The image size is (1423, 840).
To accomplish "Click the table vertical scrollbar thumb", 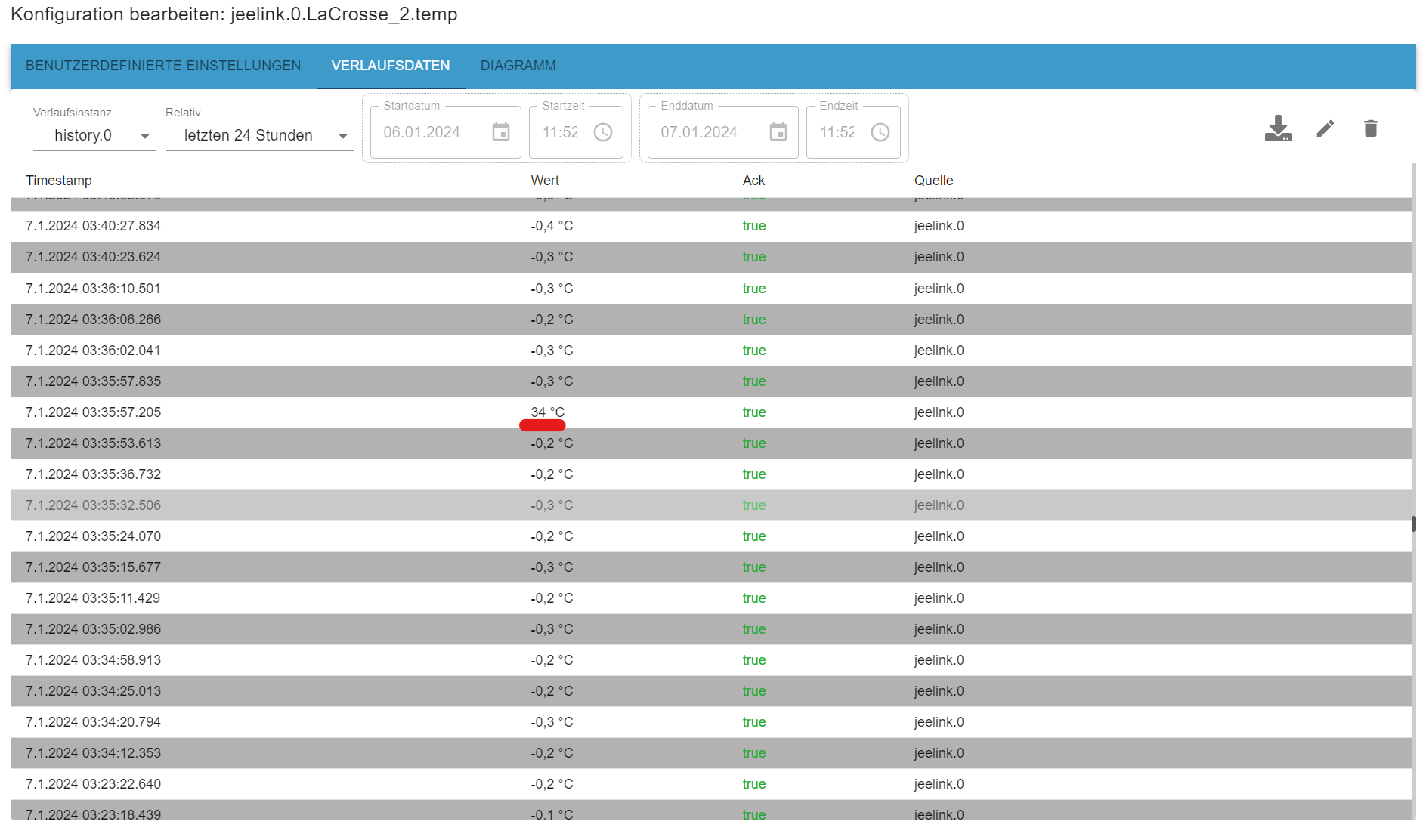I will (x=1413, y=523).
